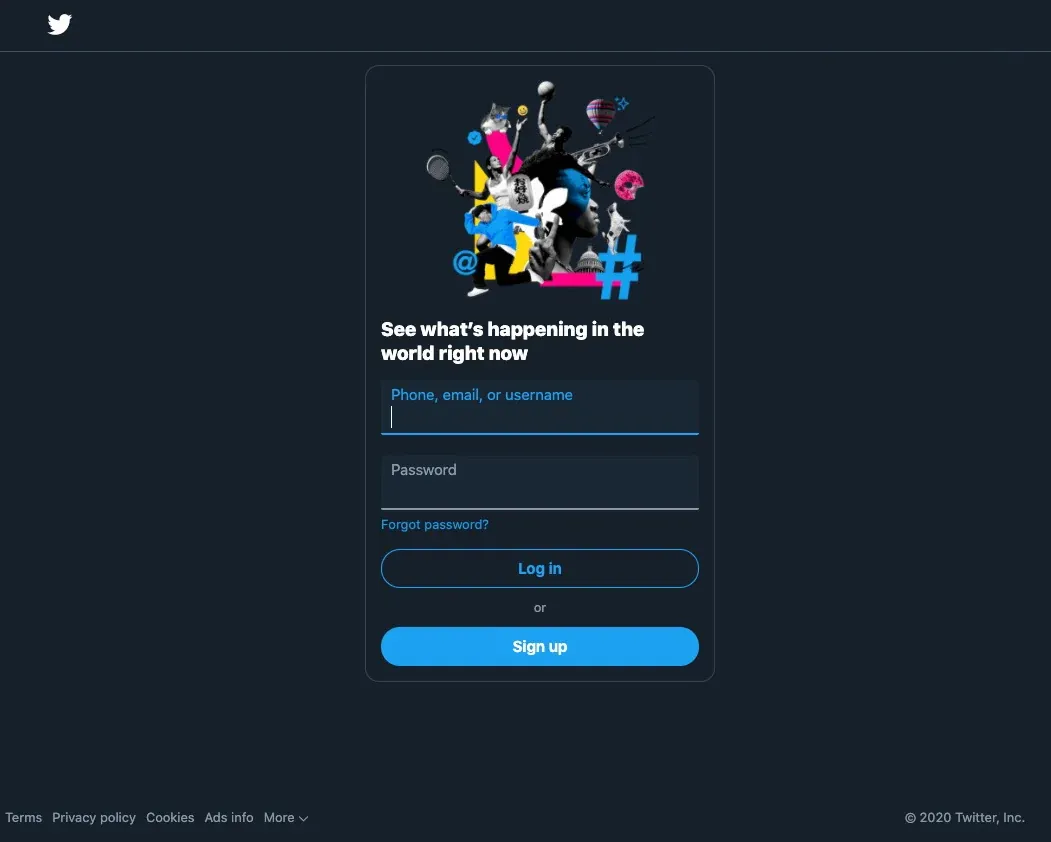
Task: Open the Terms page
Action: (23, 817)
